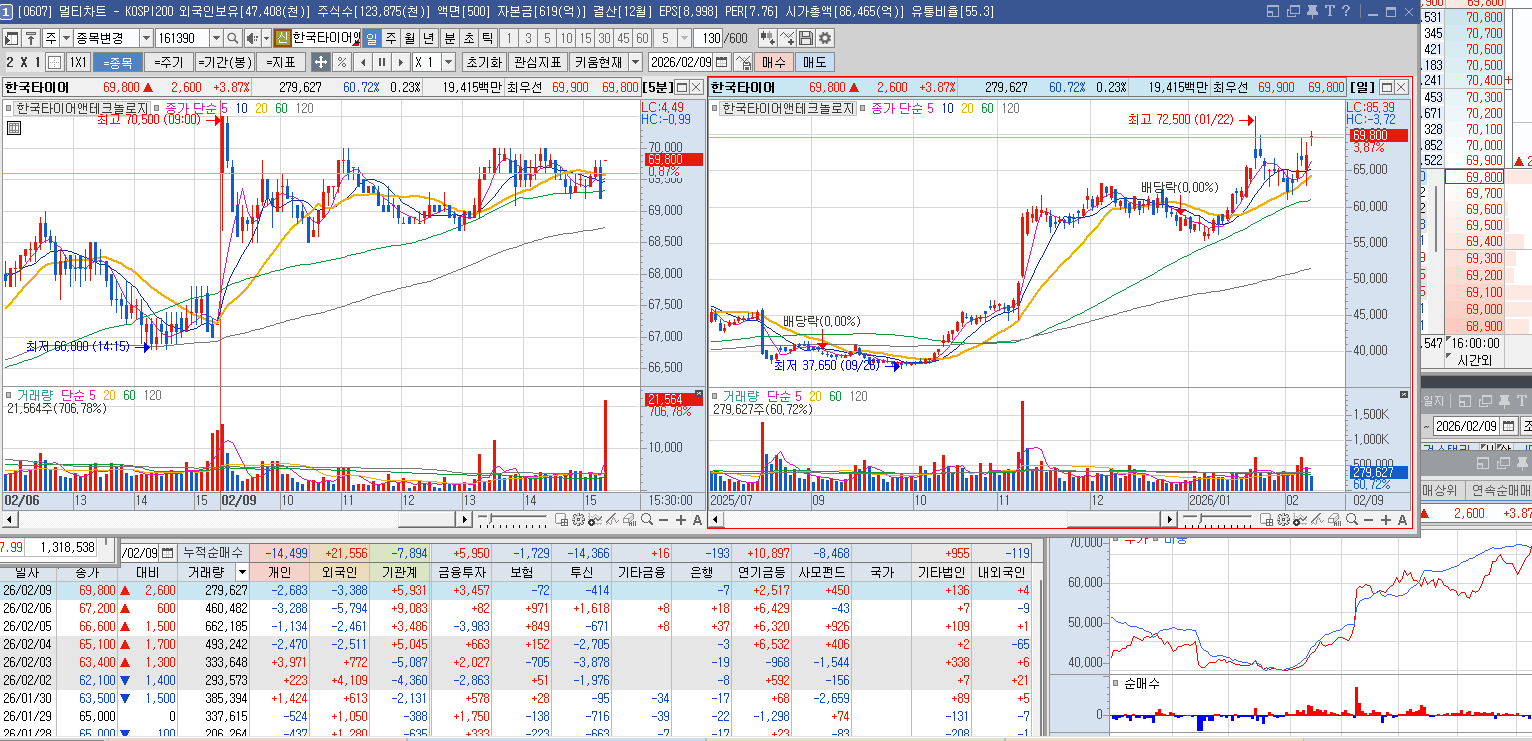The width and height of the screenshot is (1532, 741).
Task: Select the 년 (yearly) period toggle
Action: pyautogui.click(x=428, y=38)
